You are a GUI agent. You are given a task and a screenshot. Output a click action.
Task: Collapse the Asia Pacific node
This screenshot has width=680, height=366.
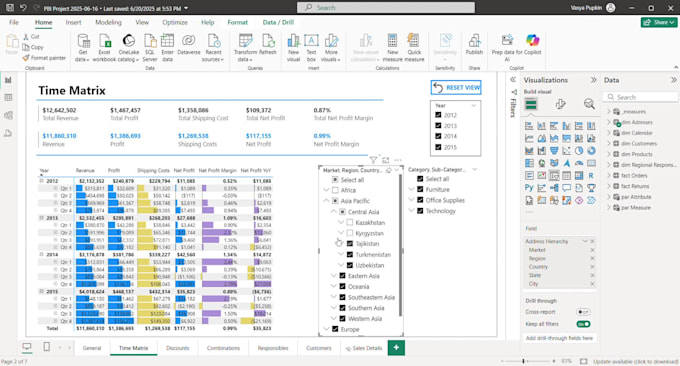point(327,201)
